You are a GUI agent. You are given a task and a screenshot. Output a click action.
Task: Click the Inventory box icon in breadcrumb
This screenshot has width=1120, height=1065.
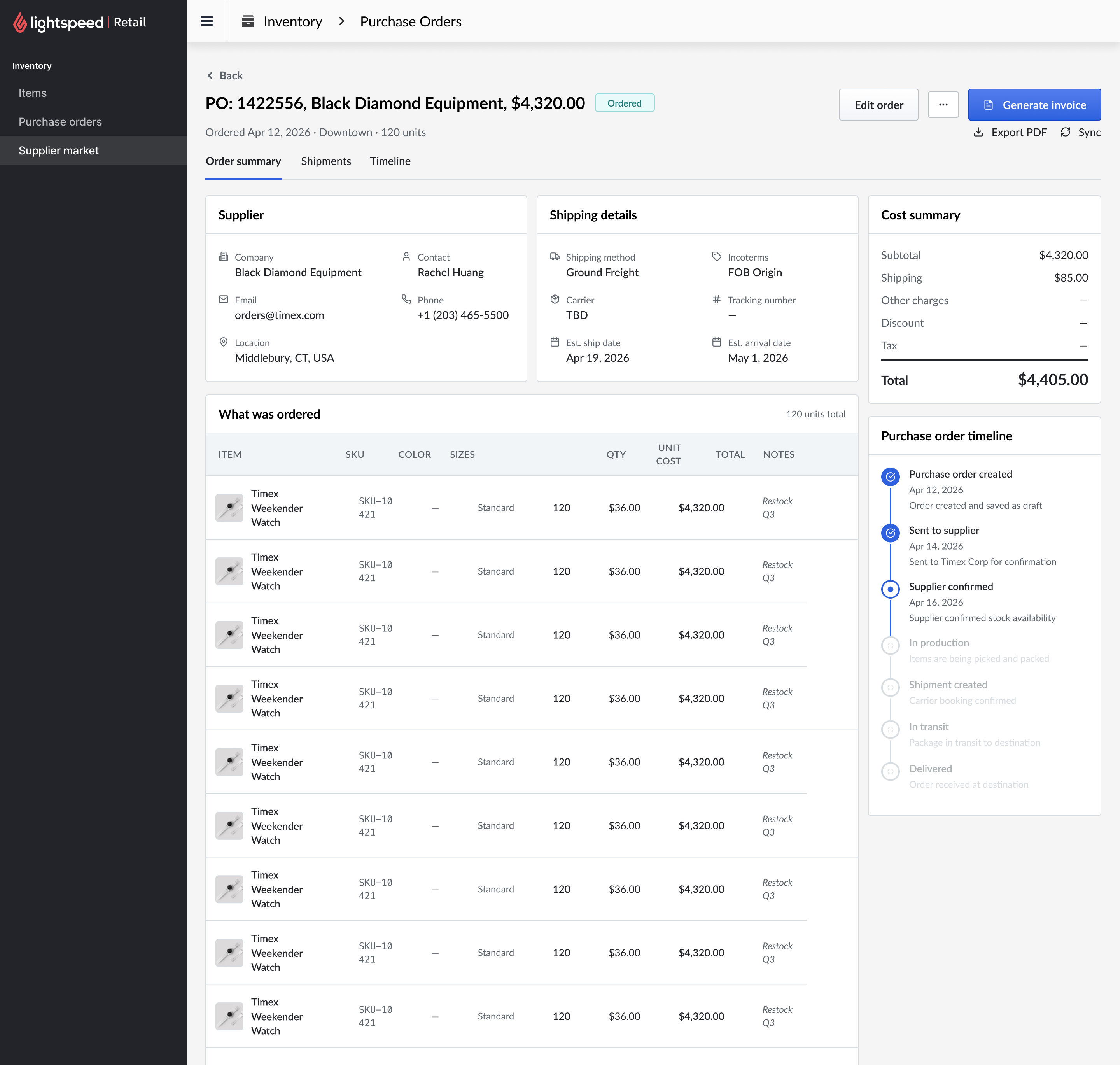[248, 21]
